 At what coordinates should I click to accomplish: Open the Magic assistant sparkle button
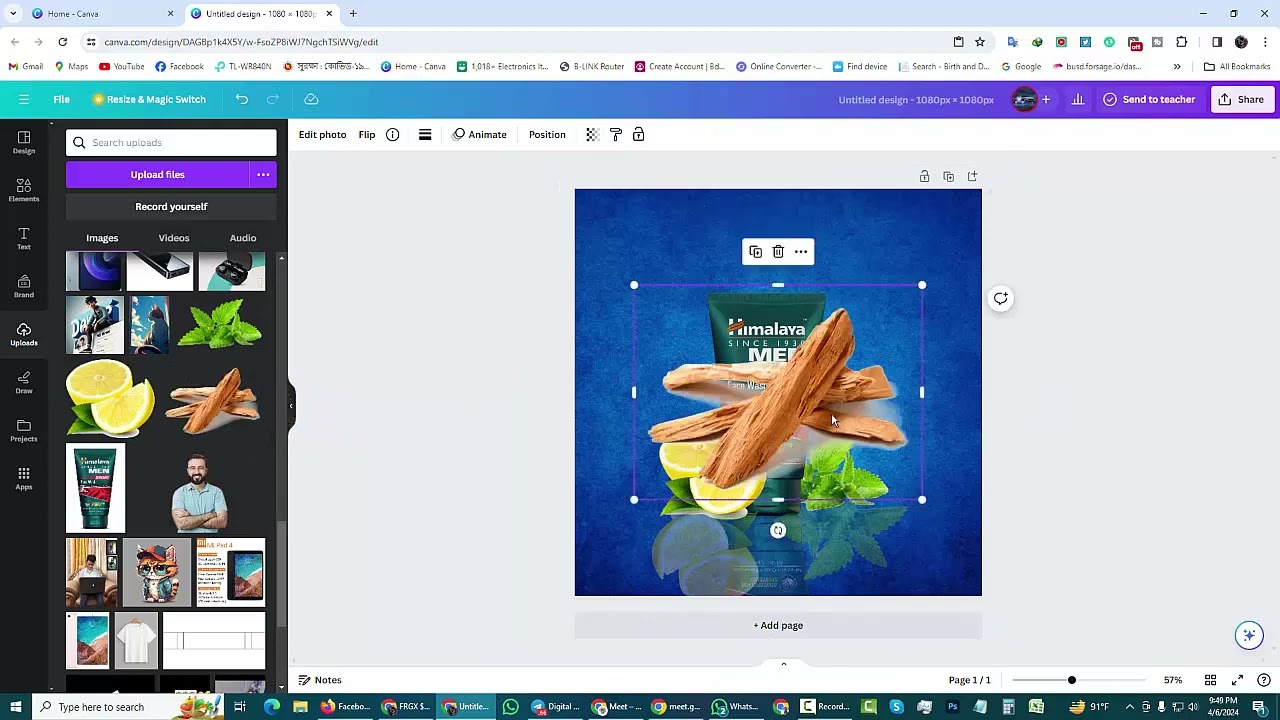[x=1249, y=635]
